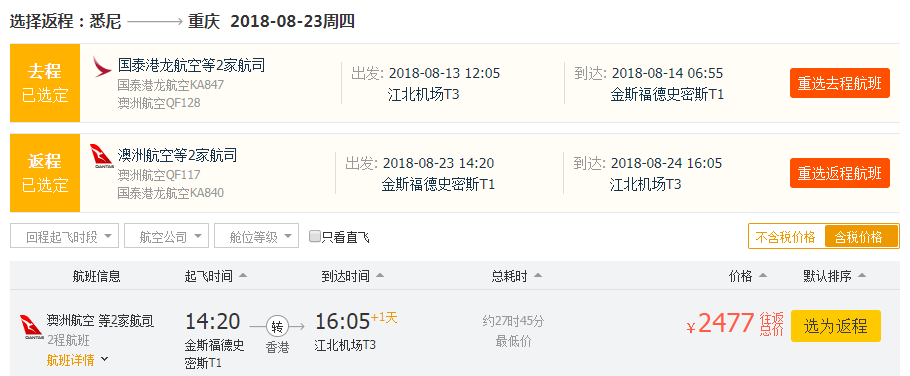Sort by total duration arrow

coord(538,276)
